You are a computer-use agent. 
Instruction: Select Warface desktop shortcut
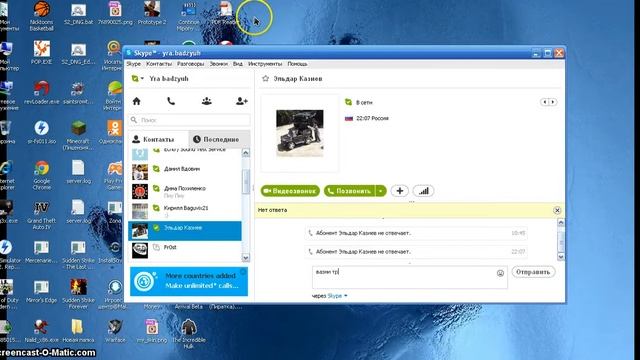coord(115,331)
